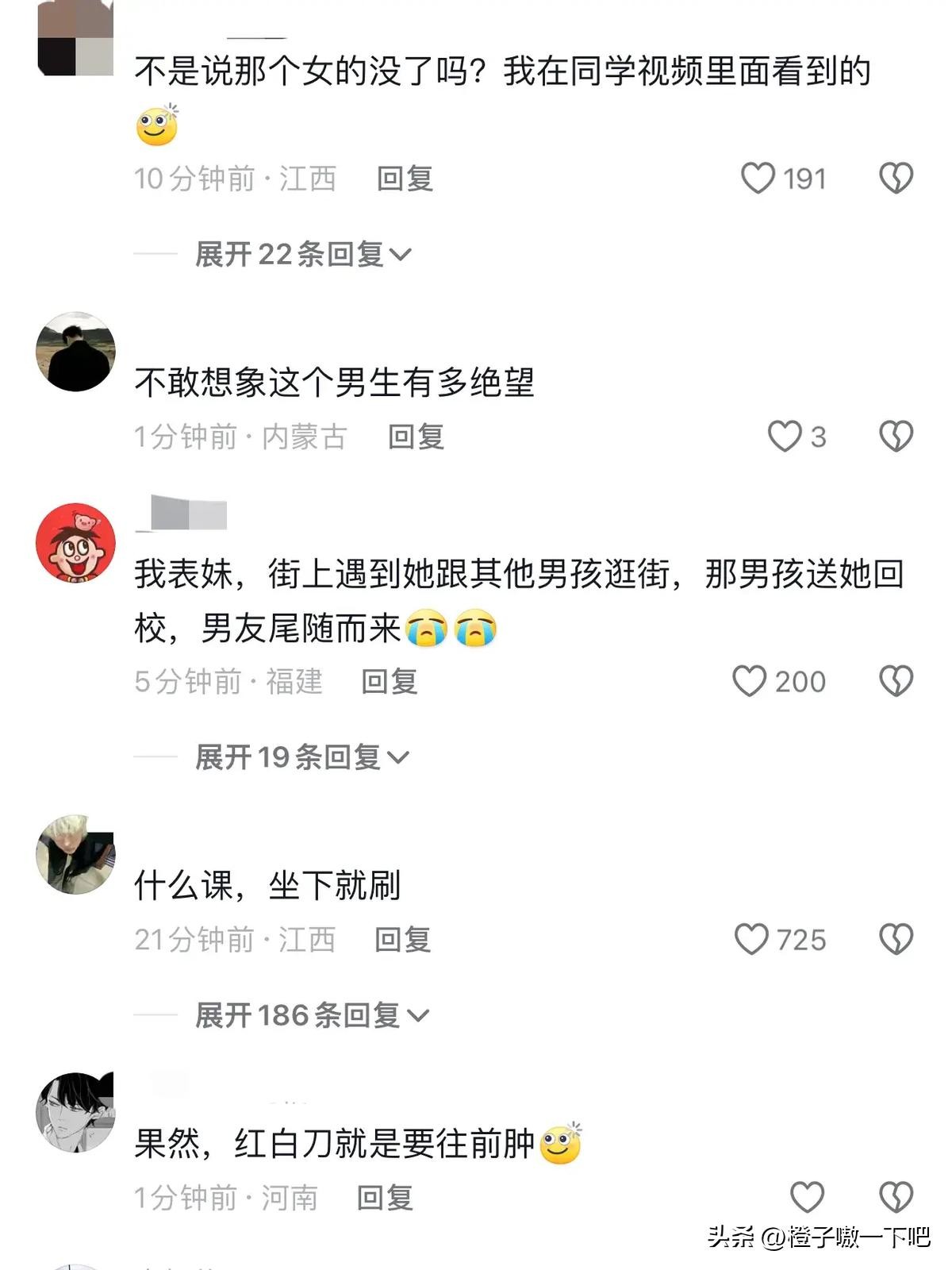The width and height of the screenshot is (952, 1270).
Task: Like the comment with 191 likes
Action: click(758, 178)
